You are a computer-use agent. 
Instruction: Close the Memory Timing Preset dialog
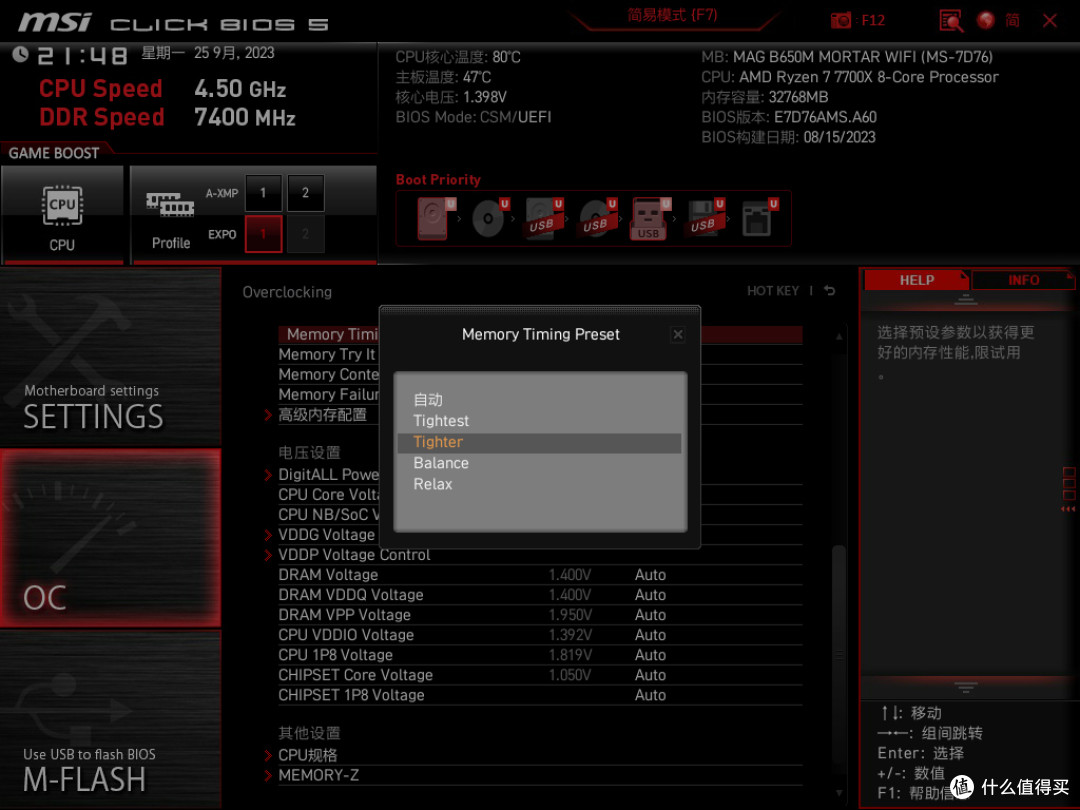[678, 334]
